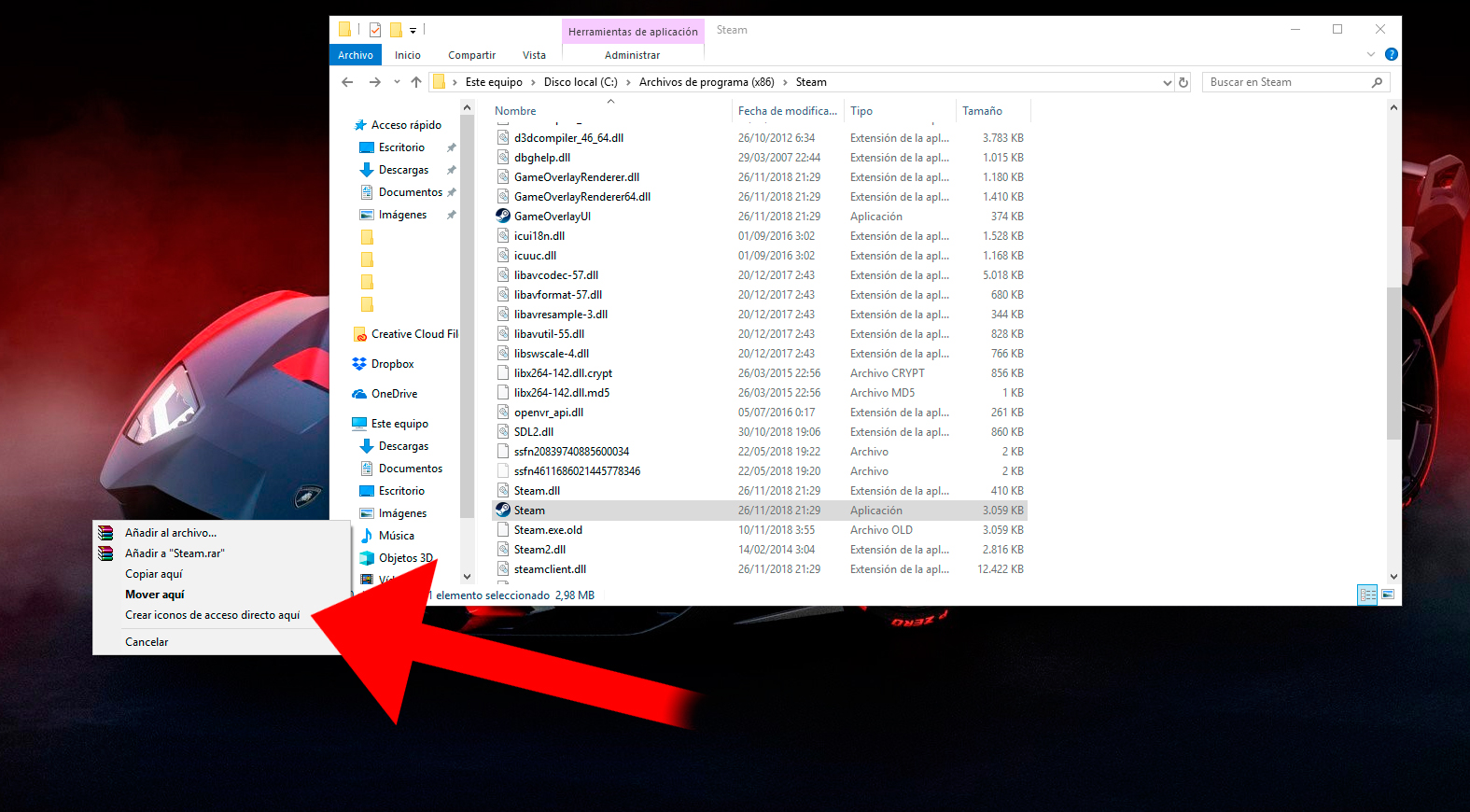Click the Este equipo computer icon in sidebar
Viewport: 1470px width, 812px height.
359,424
